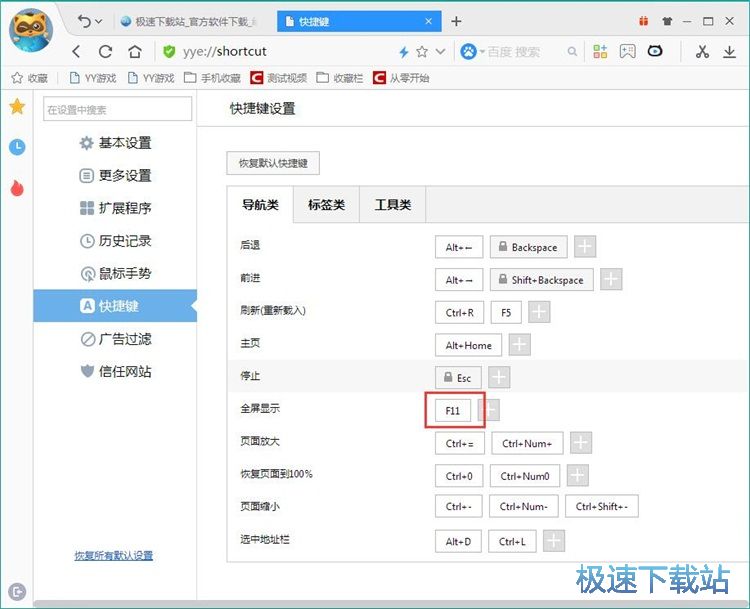The image size is (750, 609).
Task: Select the 导航类 tab
Action: click(260, 205)
